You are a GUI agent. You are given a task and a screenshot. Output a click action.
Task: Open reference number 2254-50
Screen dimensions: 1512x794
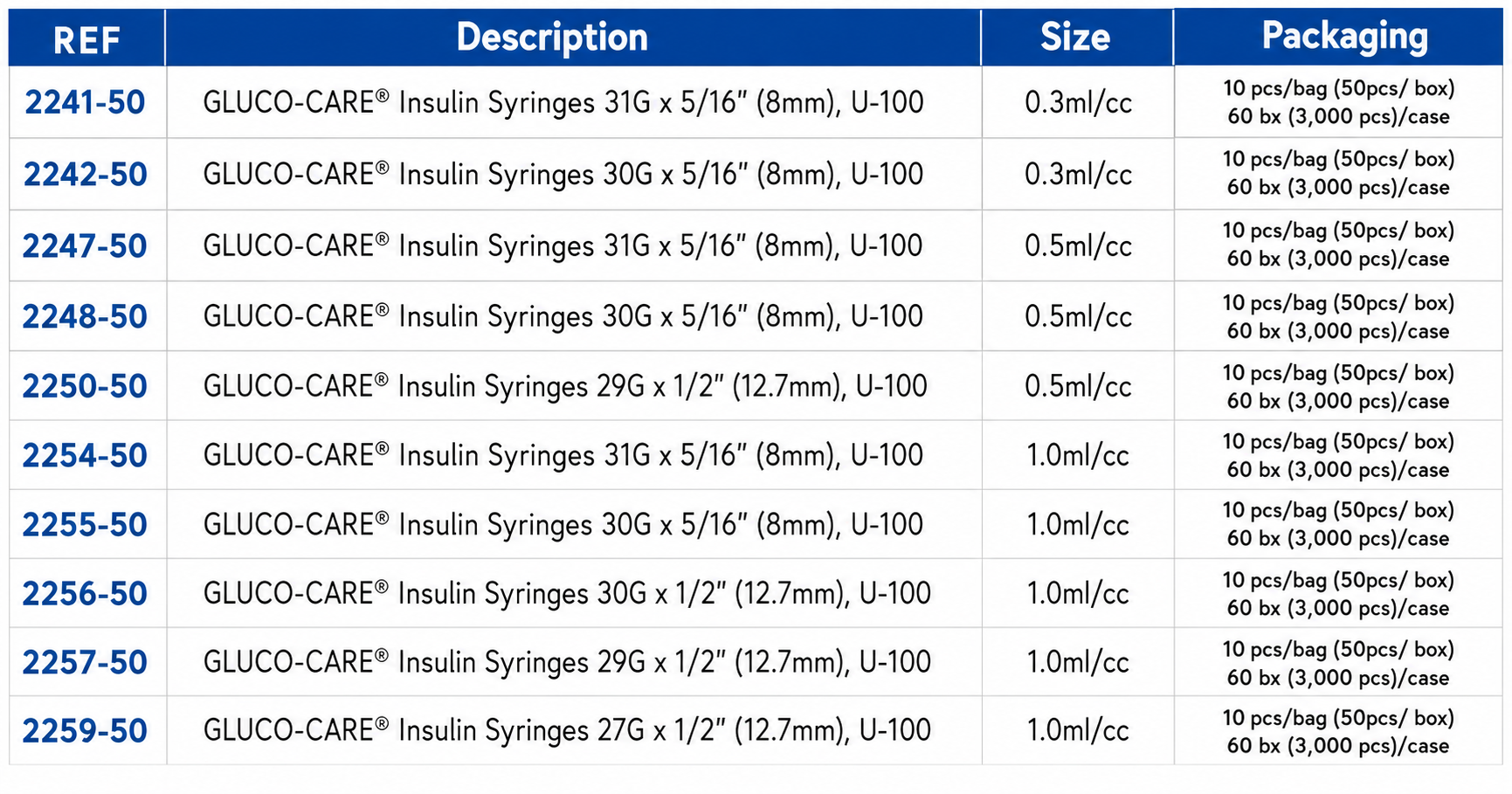[85, 455]
